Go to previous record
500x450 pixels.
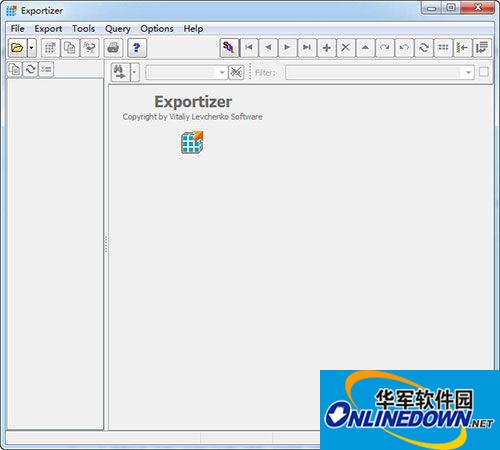[268, 48]
